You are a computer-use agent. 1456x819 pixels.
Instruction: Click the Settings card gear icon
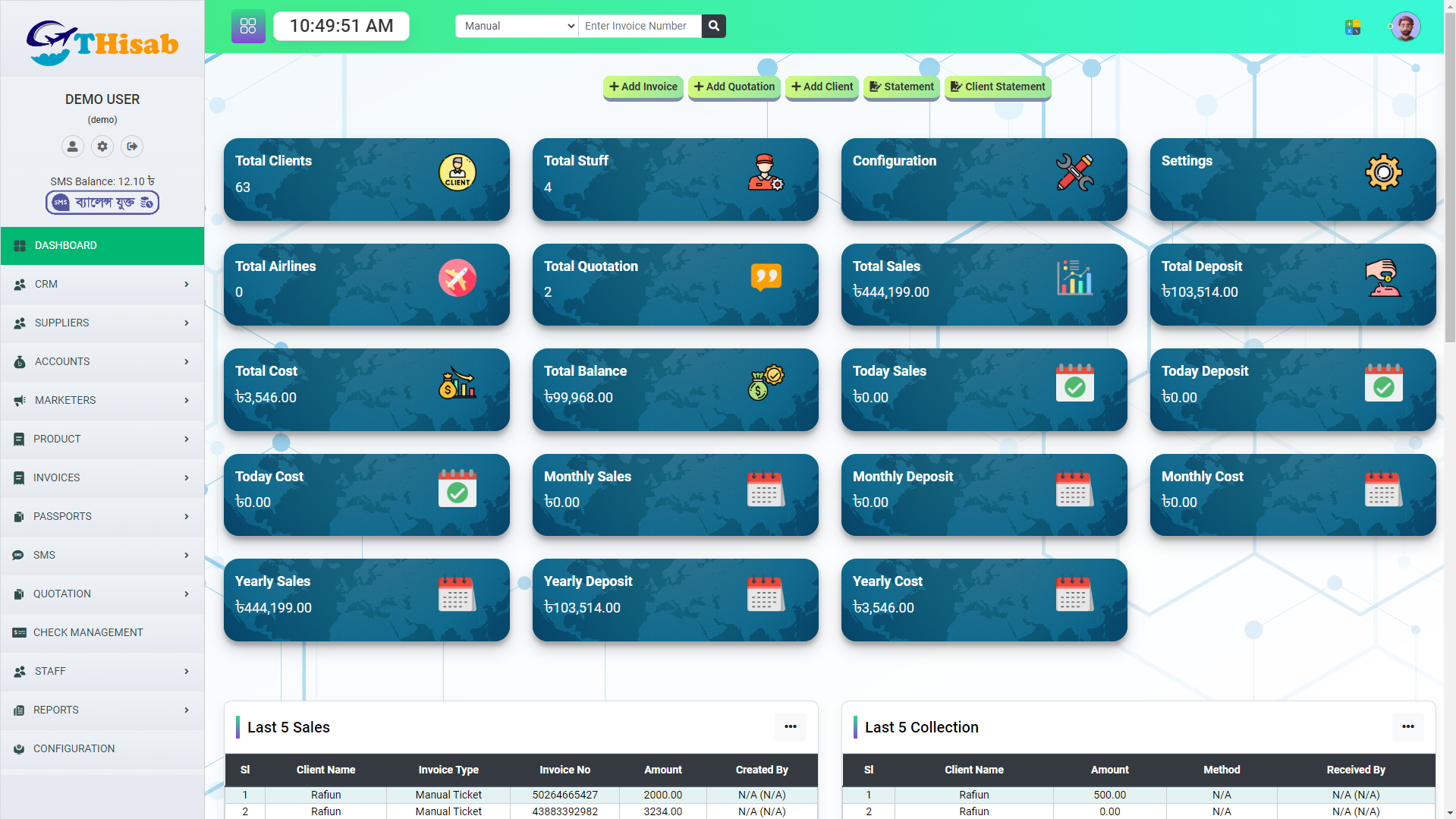[1383, 172]
